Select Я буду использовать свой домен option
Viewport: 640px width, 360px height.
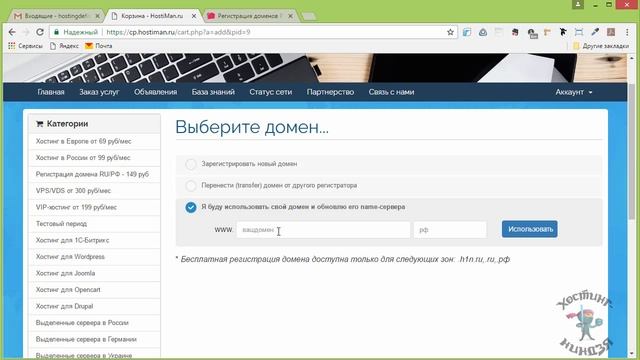tap(191, 207)
